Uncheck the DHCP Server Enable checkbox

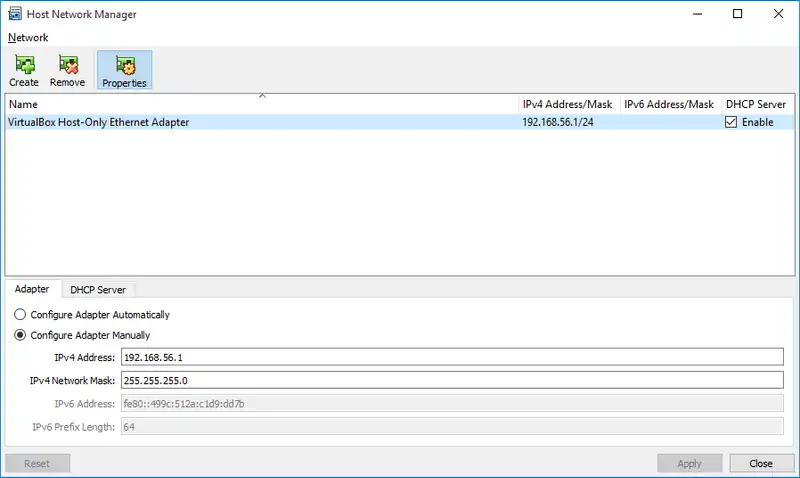point(731,122)
